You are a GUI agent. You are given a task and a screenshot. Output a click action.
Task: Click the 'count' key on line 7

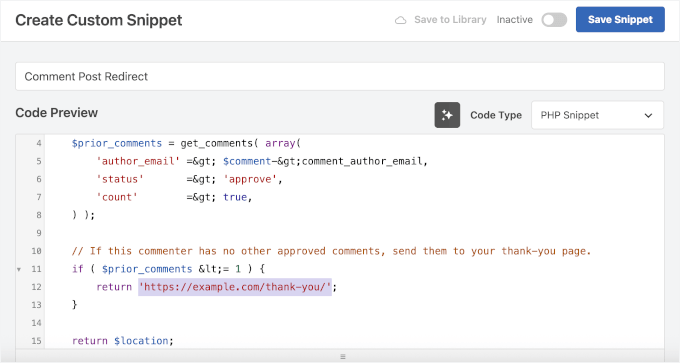point(117,197)
